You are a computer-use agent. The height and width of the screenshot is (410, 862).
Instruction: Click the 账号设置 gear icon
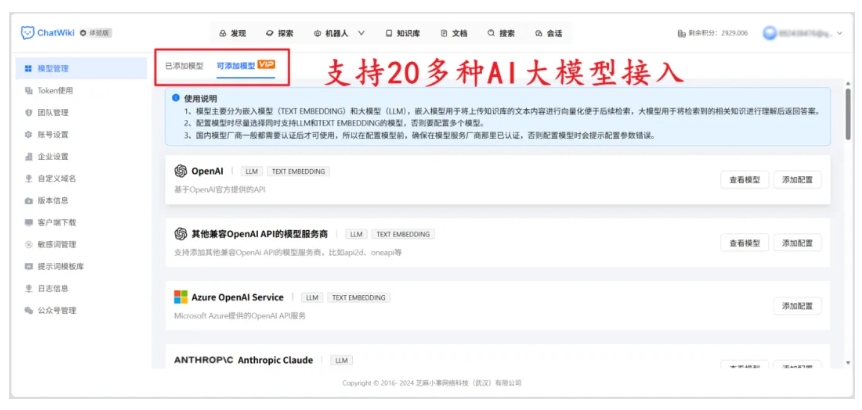click(x=29, y=135)
